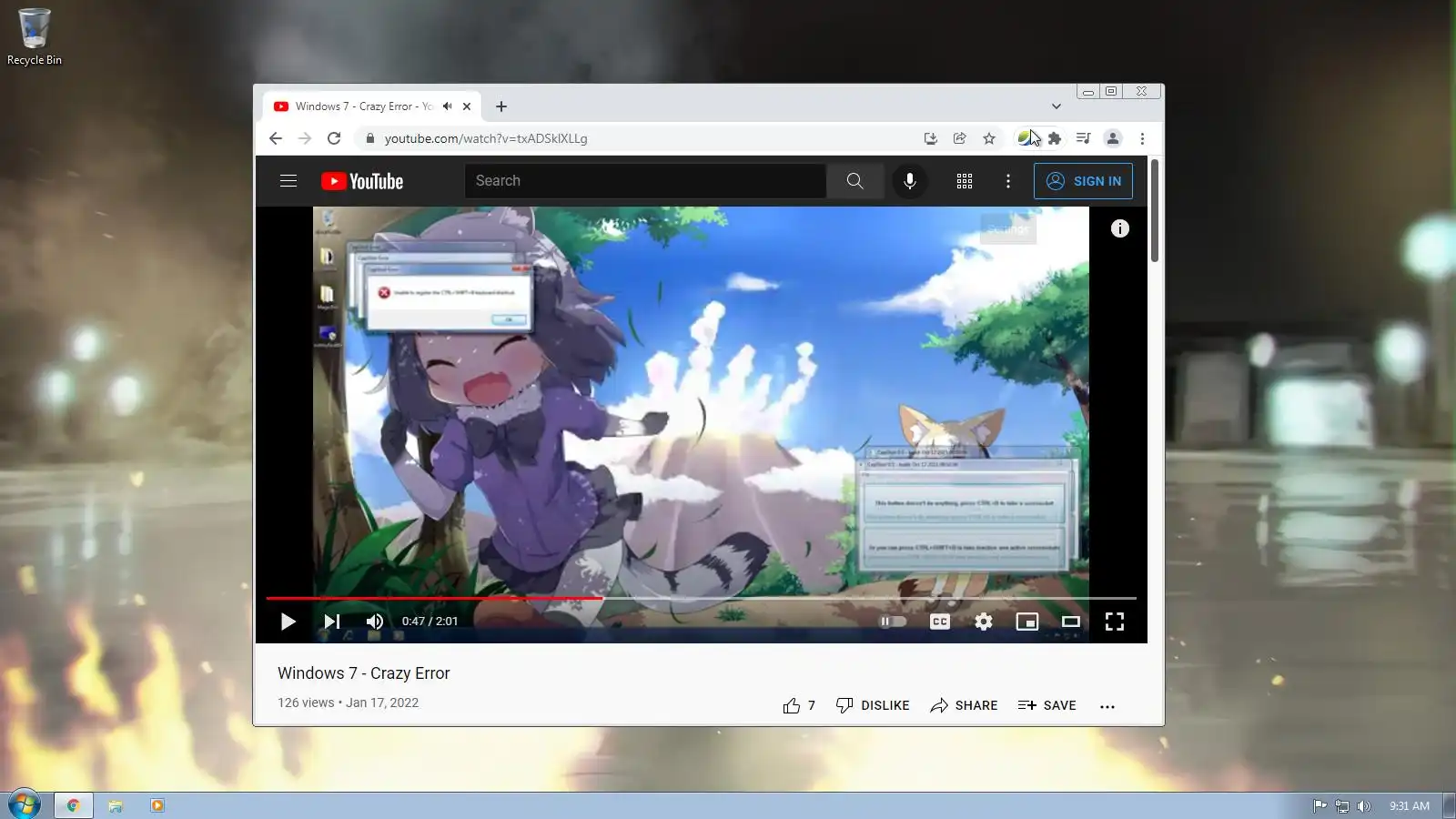Image resolution: width=1456 pixels, height=819 pixels.
Task: Open the YouTube apps grid
Action: [x=965, y=181]
